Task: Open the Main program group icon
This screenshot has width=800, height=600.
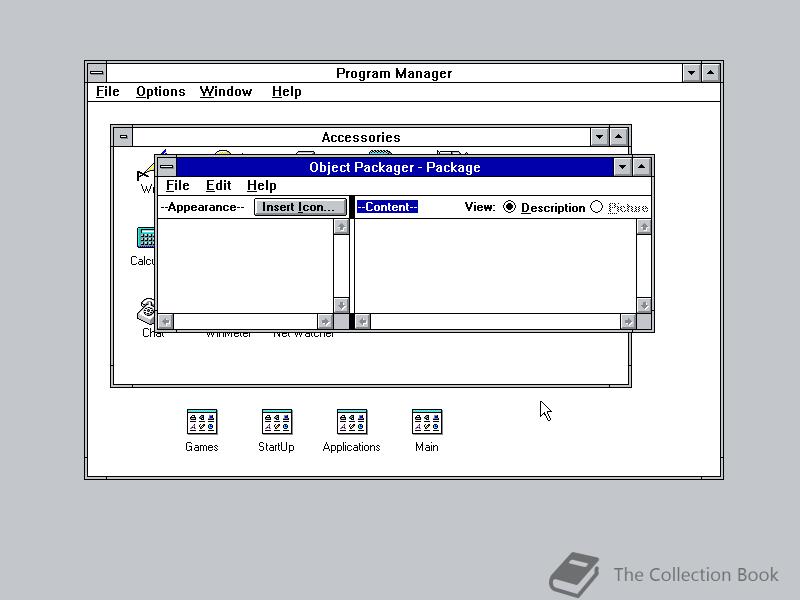Action: tap(426, 419)
